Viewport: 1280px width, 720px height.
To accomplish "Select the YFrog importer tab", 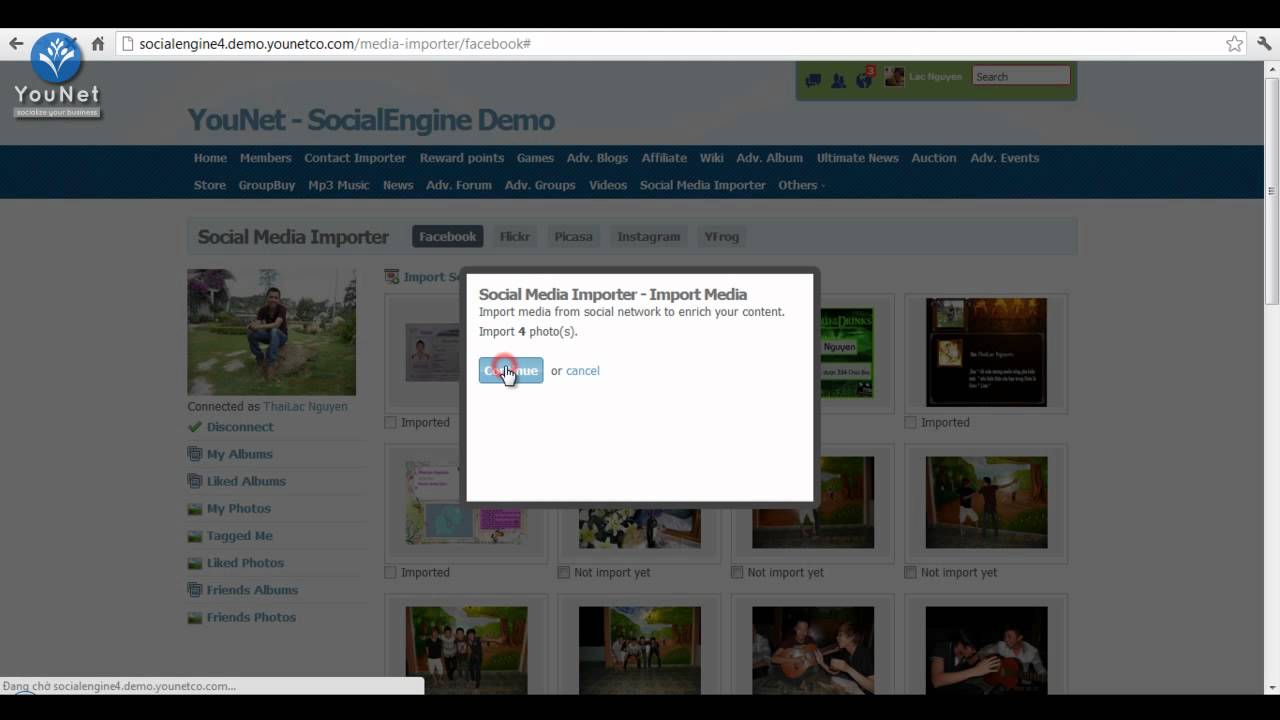I will [721, 237].
